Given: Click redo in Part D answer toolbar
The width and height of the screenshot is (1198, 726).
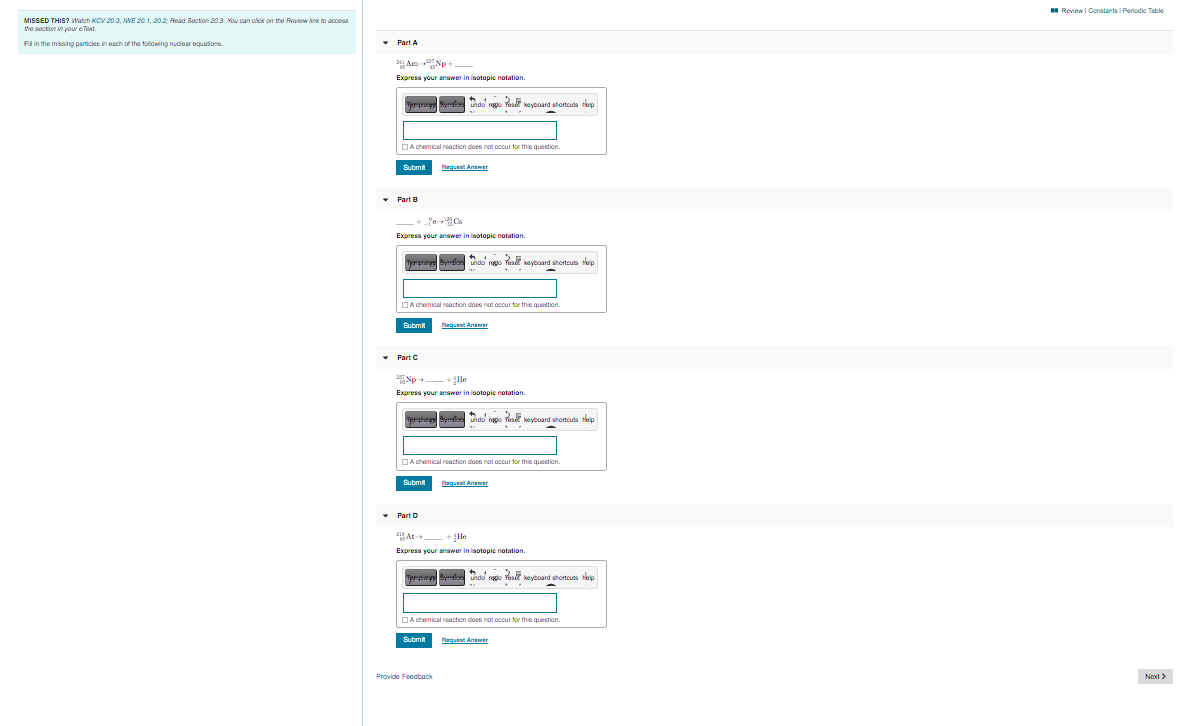Looking at the screenshot, I should pos(495,578).
